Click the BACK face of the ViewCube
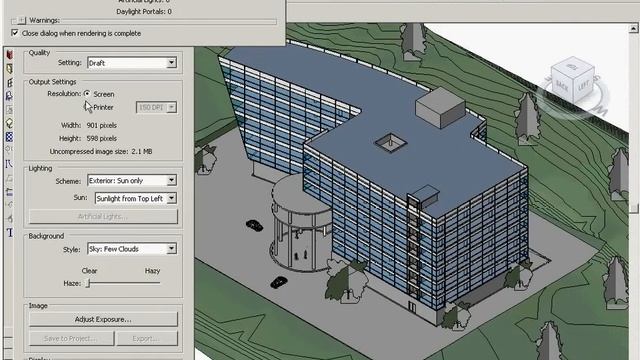The width and height of the screenshot is (640, 360). pos(562,86)
